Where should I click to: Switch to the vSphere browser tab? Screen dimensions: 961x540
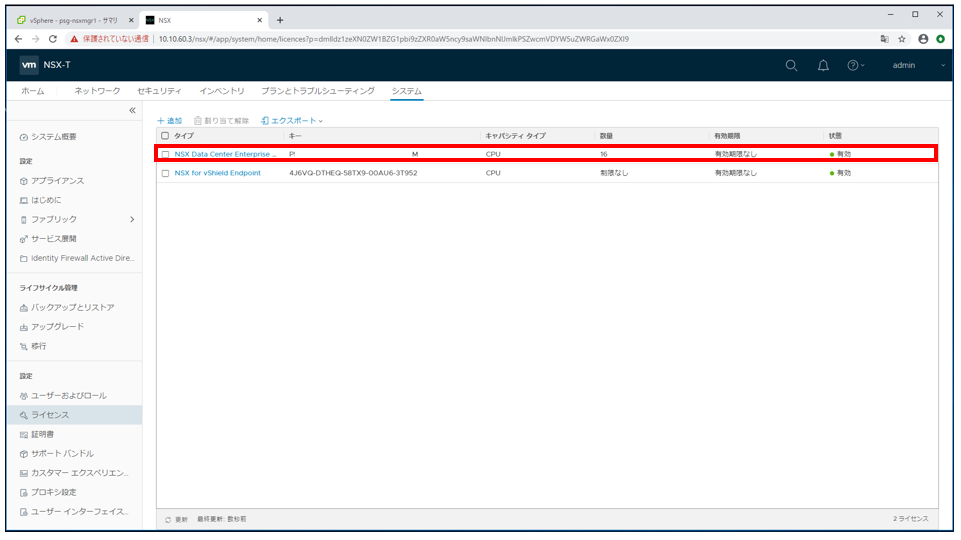click(74, 20)
